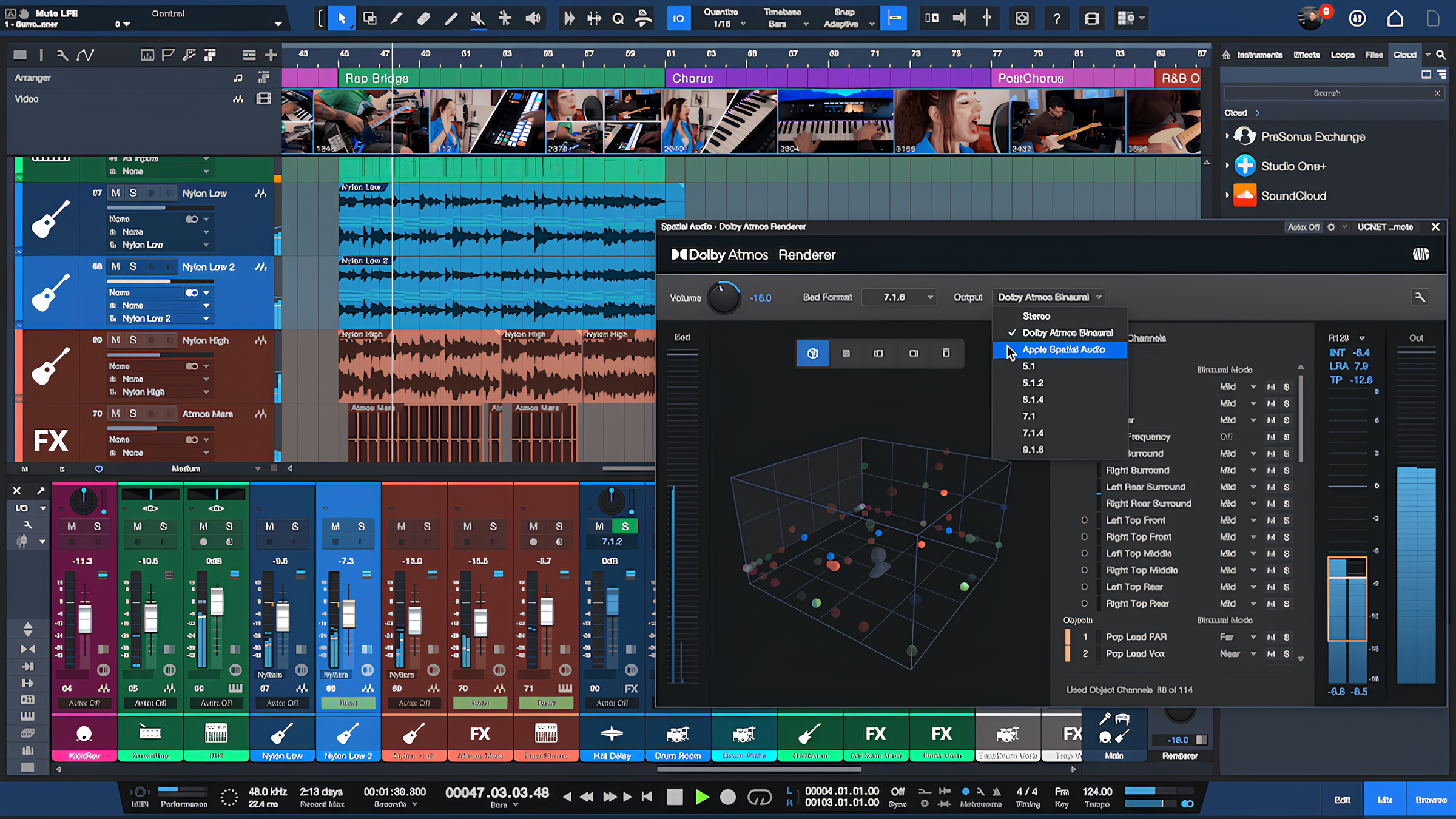
Task: Toggle the Loop button in transport
Action: pyautogui.click(x=759, y=797)
